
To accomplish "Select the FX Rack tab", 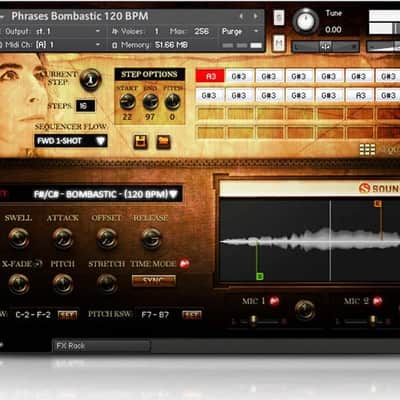I will coord(102,346).
